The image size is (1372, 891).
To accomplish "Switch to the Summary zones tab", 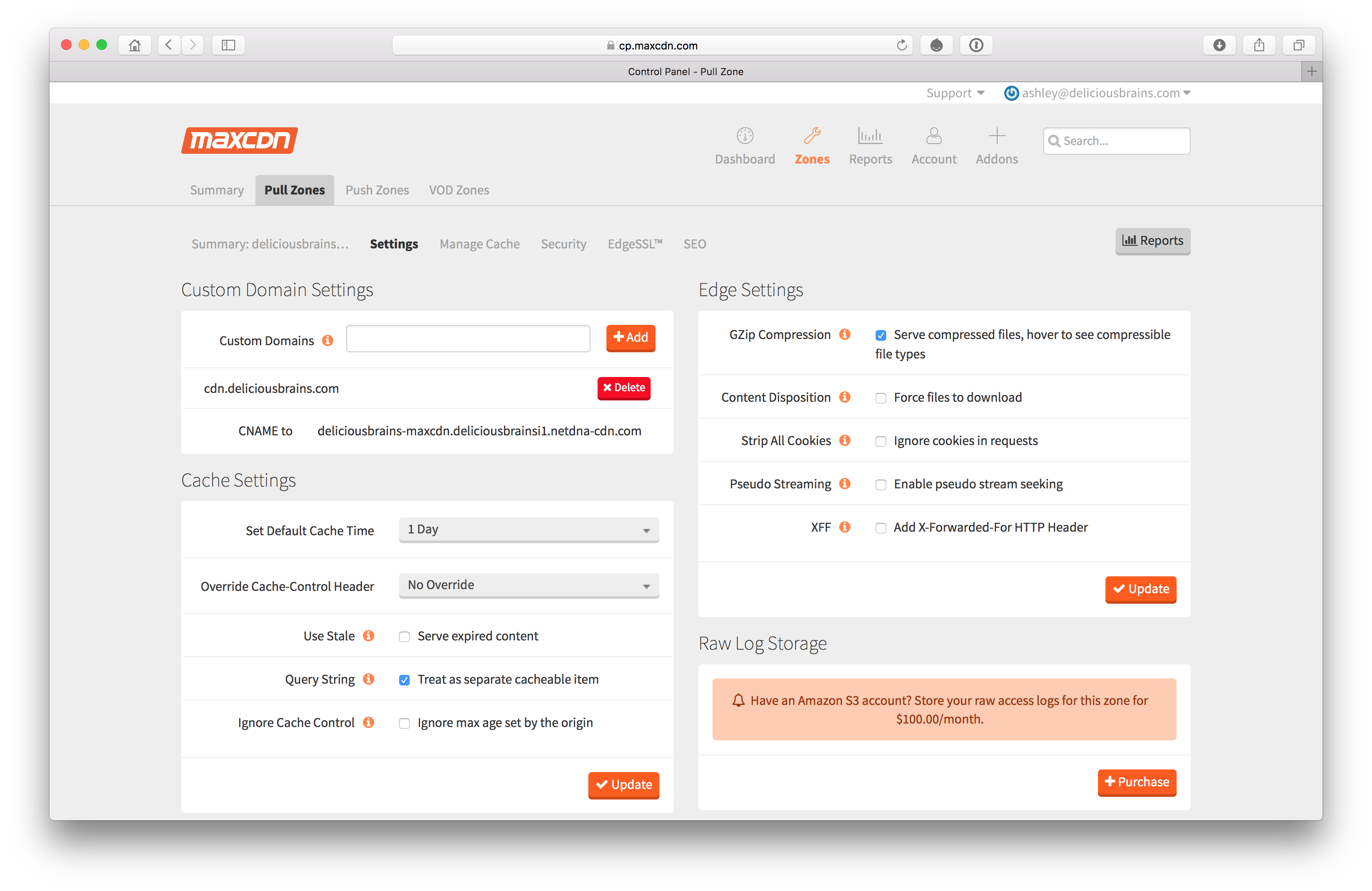I will 217,190.
